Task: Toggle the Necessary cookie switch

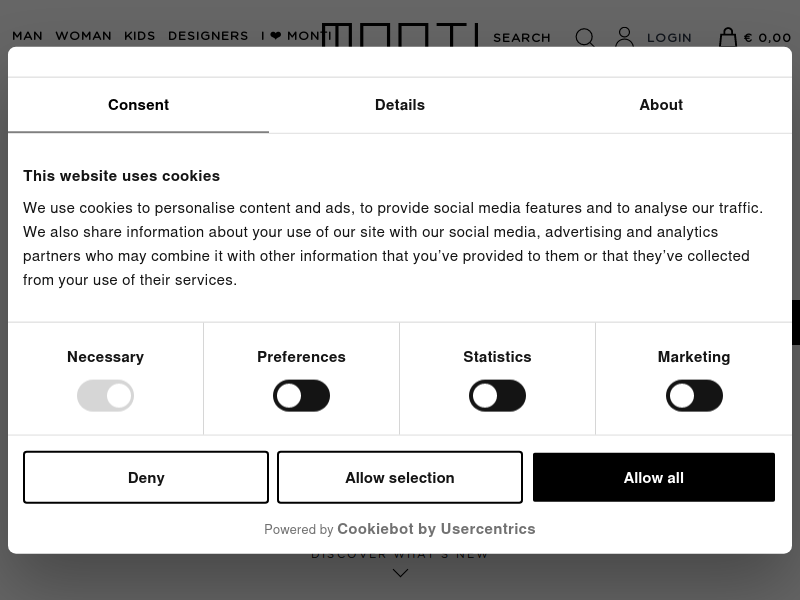Action: point(106,395)
